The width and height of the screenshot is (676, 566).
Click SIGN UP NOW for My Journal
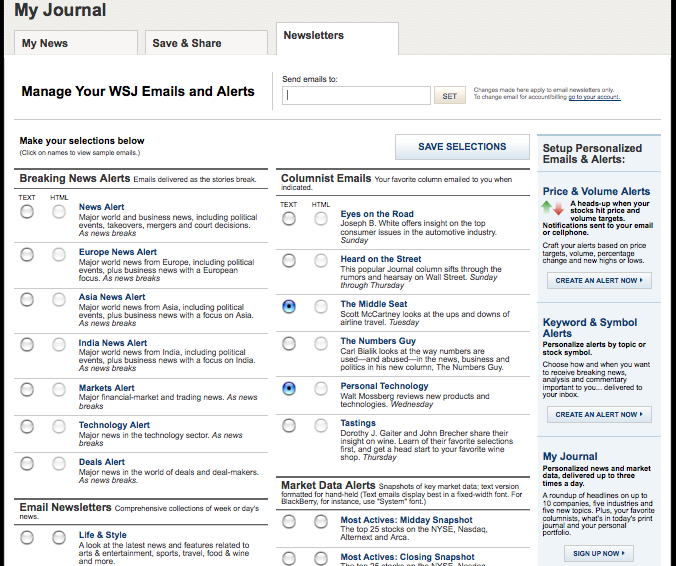click(x=599, y=553)
